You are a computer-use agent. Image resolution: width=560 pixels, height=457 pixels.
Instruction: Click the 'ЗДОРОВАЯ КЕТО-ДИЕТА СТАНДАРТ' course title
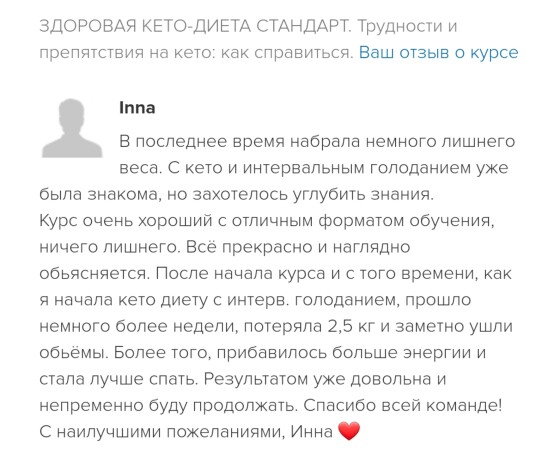coord(195,26)
